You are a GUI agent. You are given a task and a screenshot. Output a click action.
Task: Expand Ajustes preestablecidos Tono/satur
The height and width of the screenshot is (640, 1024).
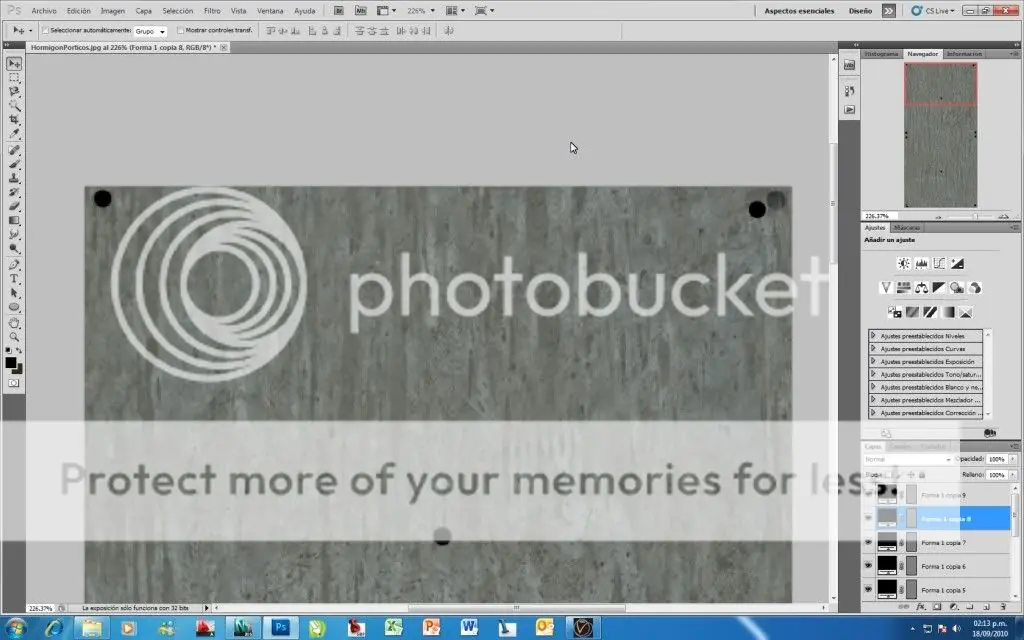click(x=873, y=374)
